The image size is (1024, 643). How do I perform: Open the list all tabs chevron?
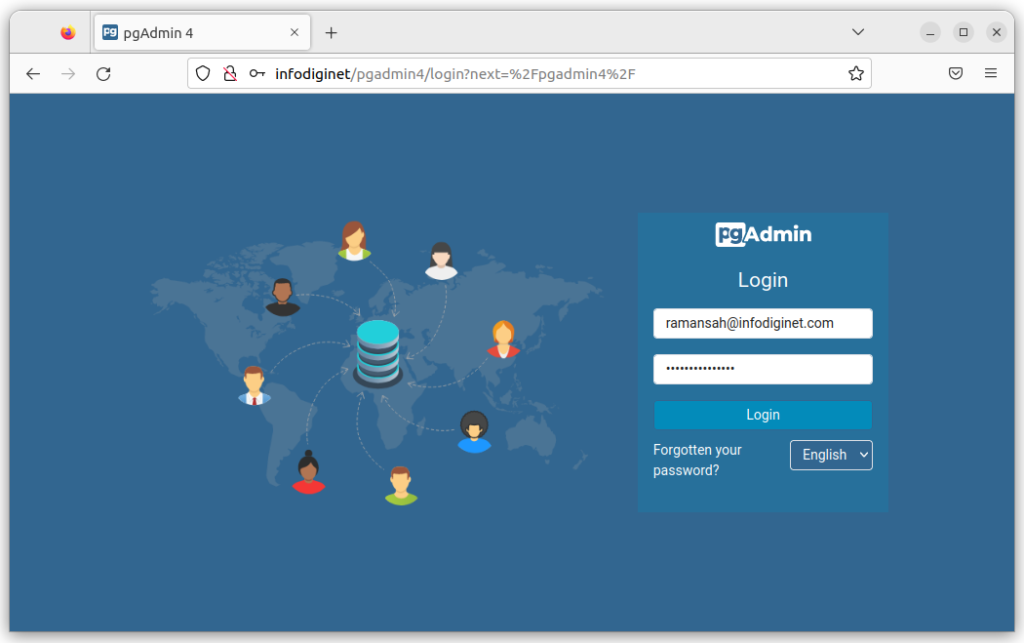[x=858, y=32]
